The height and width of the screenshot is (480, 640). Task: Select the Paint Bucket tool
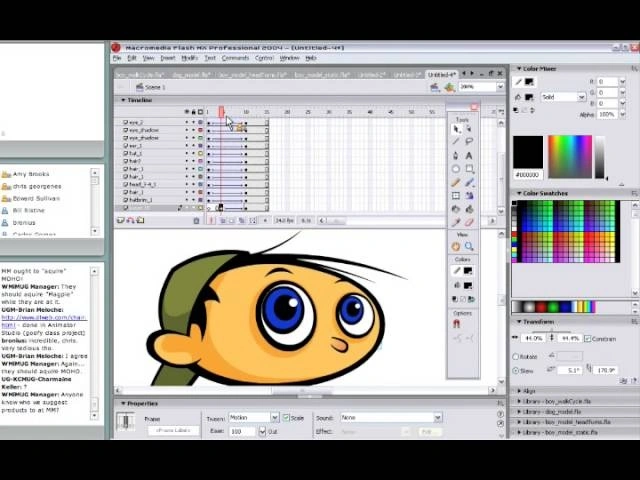(469, 209)
